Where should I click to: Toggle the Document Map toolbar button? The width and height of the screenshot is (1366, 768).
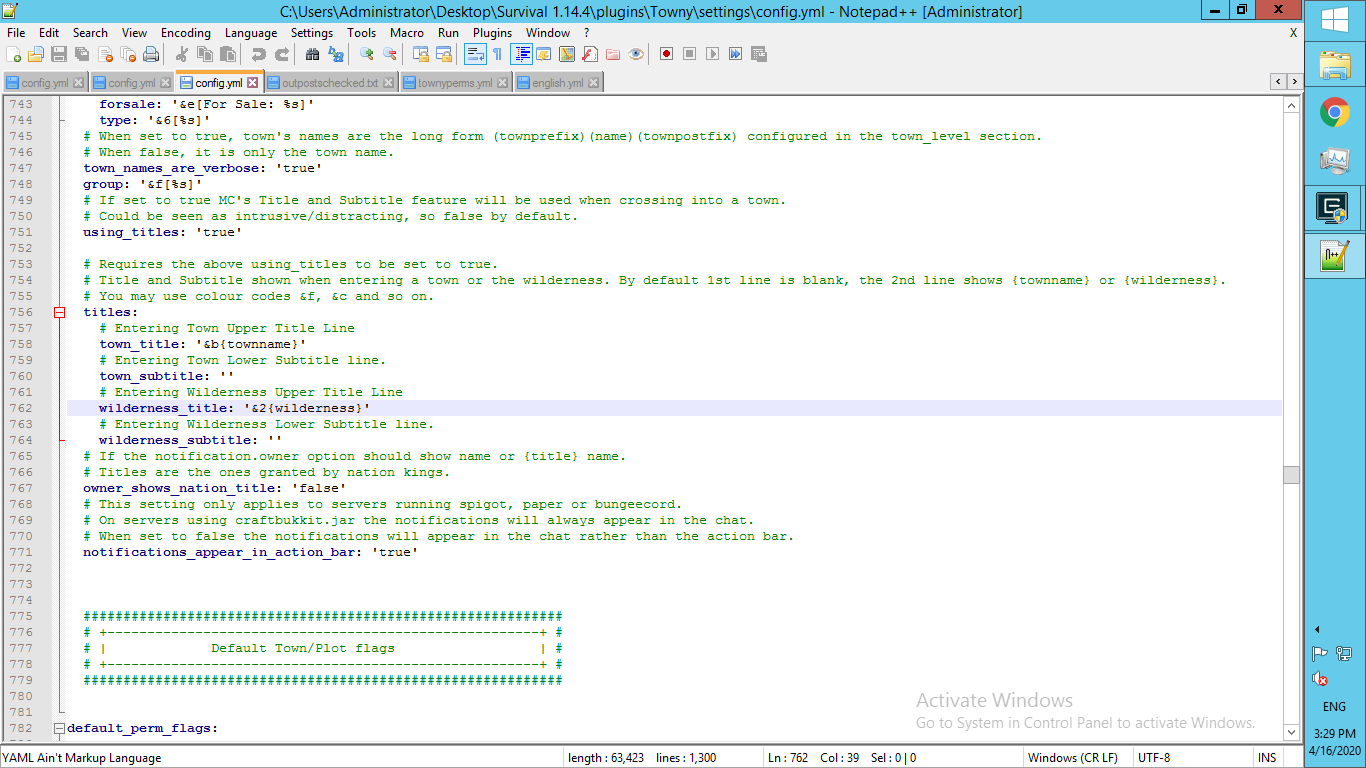[566, 54]
